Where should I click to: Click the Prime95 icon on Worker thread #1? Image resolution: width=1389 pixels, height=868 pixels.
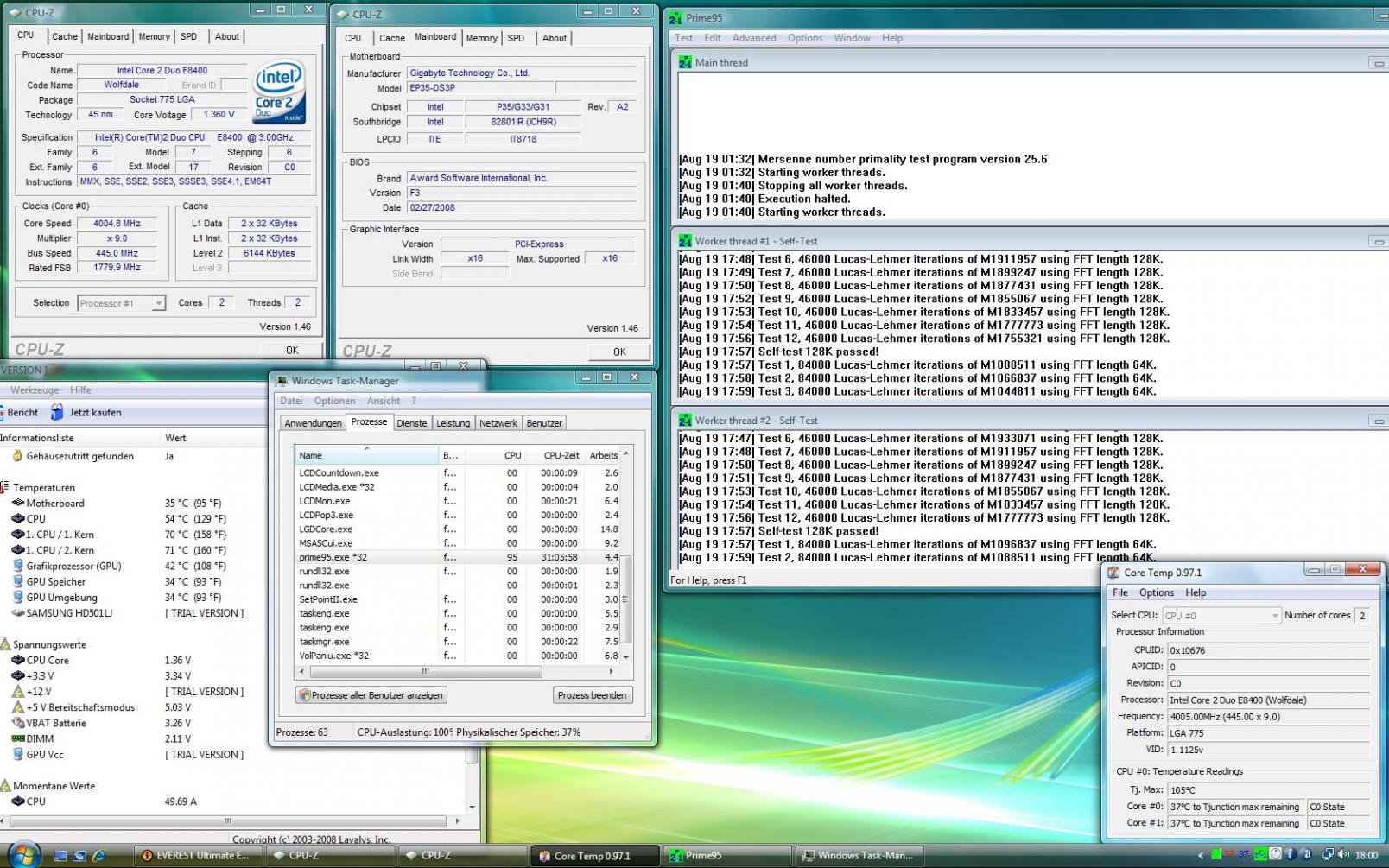coord(685,241)
